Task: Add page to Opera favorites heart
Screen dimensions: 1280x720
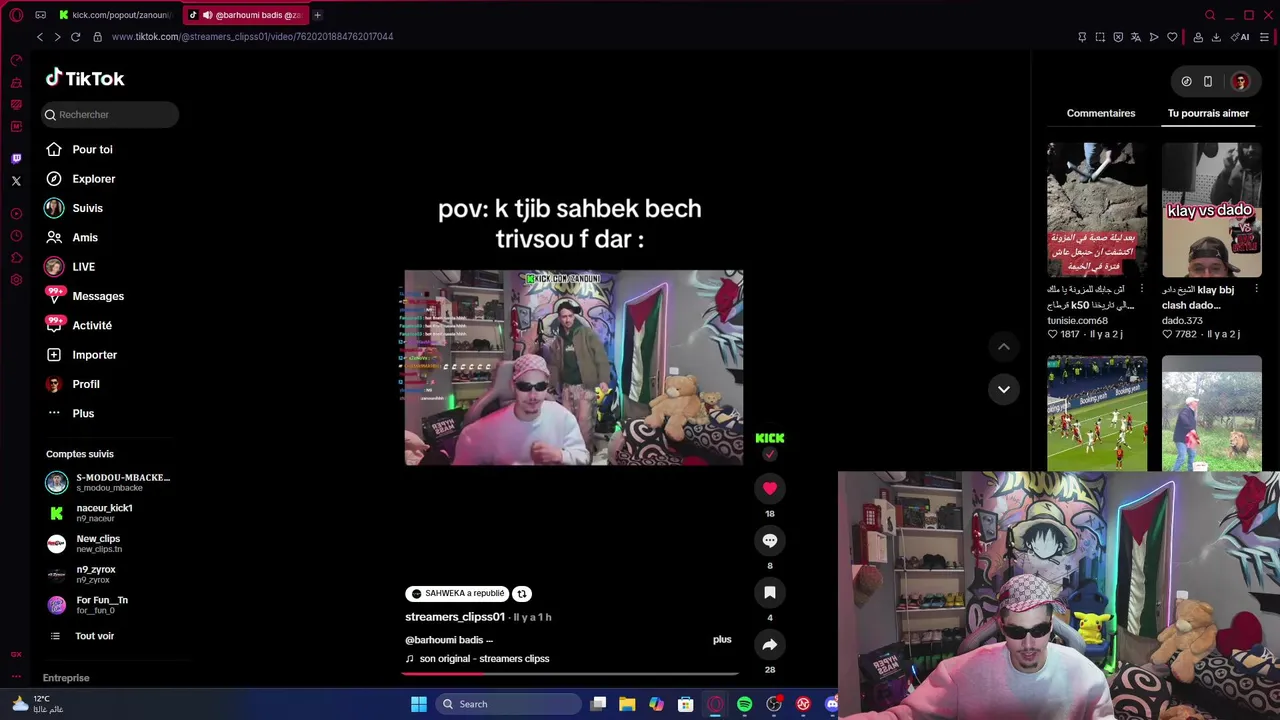Action: click(1172, 37)
